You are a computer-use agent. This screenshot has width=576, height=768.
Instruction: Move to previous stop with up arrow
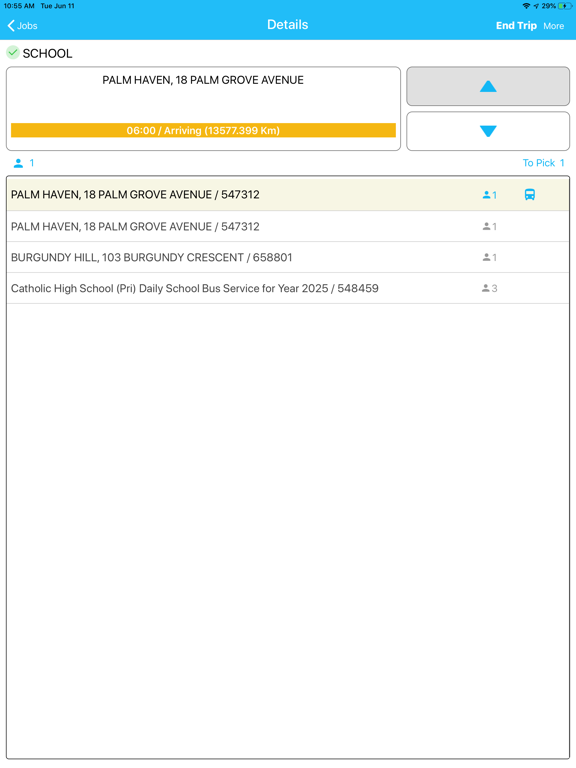tap(488, 86)
